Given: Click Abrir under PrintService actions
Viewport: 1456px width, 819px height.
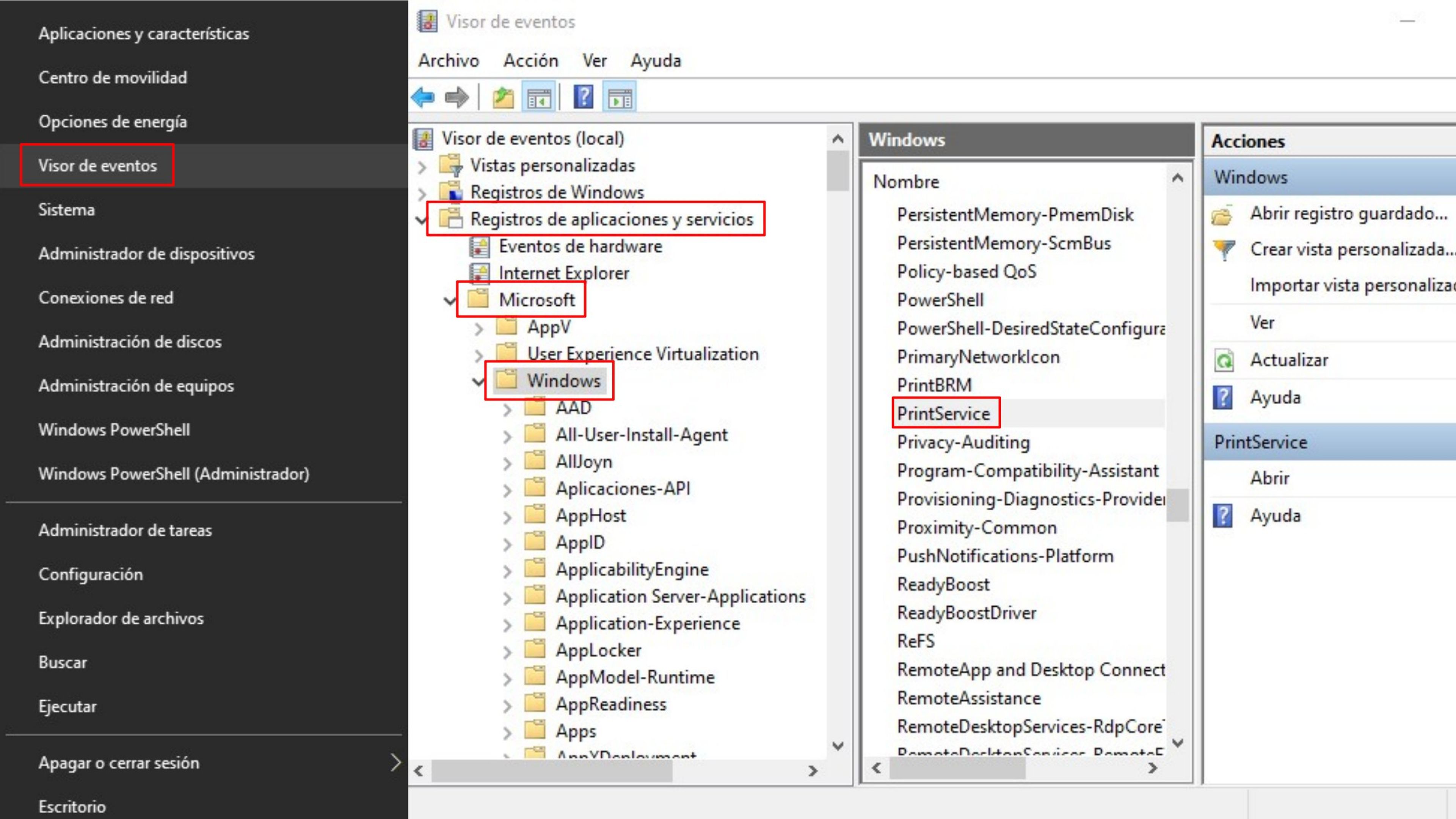Looking at the screenshot, I should coord(1269,478).
